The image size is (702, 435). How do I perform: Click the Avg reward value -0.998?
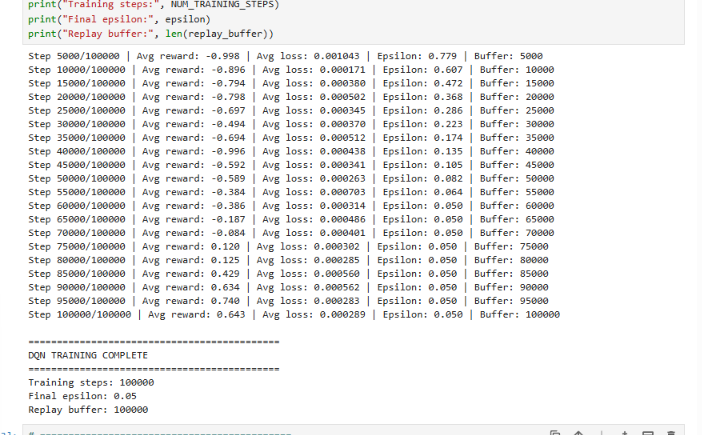[x=223, y=56]
